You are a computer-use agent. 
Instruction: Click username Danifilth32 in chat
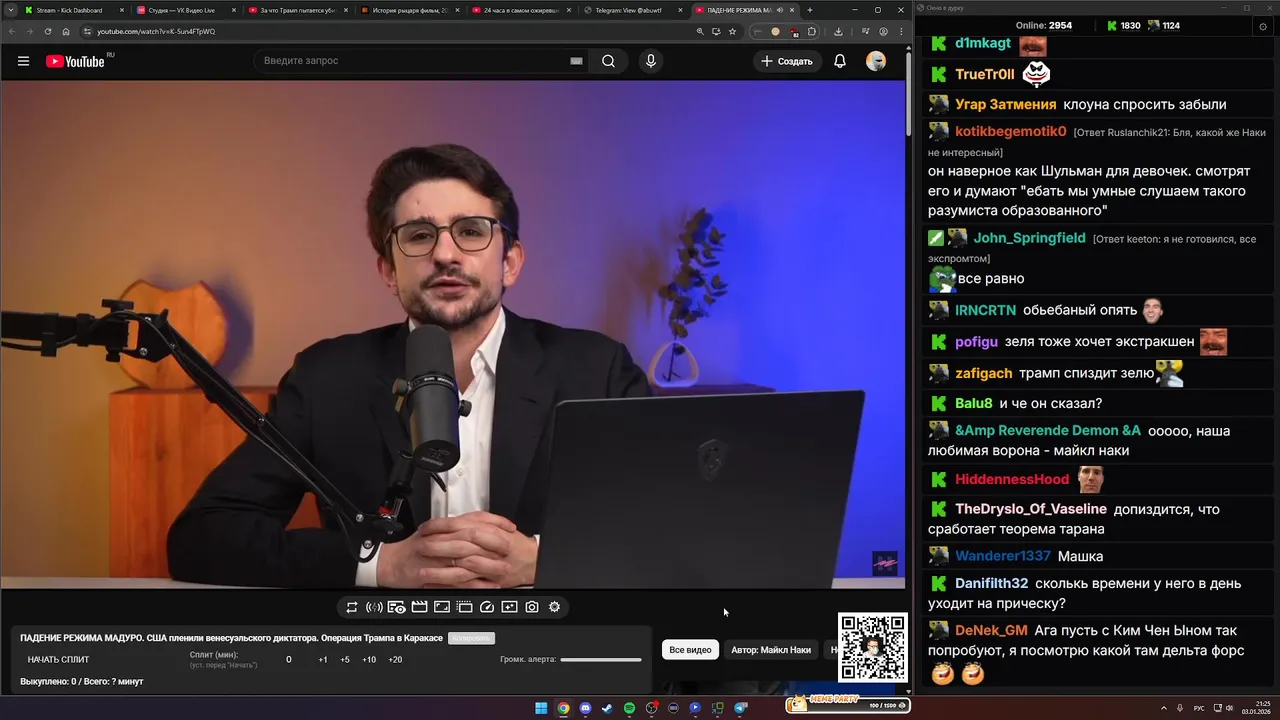pyautogui.click(x=991, y=583)
